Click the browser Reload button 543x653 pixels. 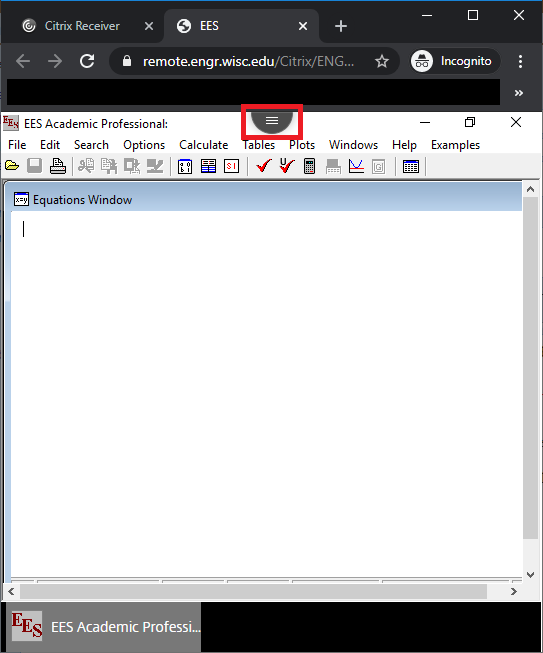87,62
